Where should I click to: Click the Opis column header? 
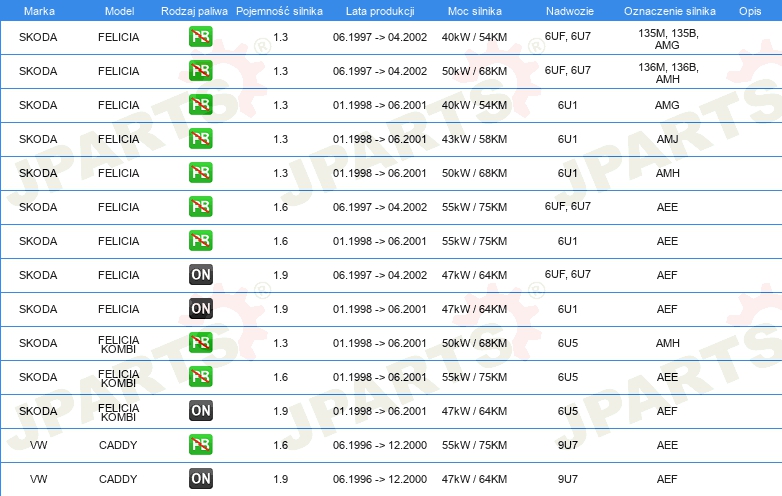click(750, 11)
